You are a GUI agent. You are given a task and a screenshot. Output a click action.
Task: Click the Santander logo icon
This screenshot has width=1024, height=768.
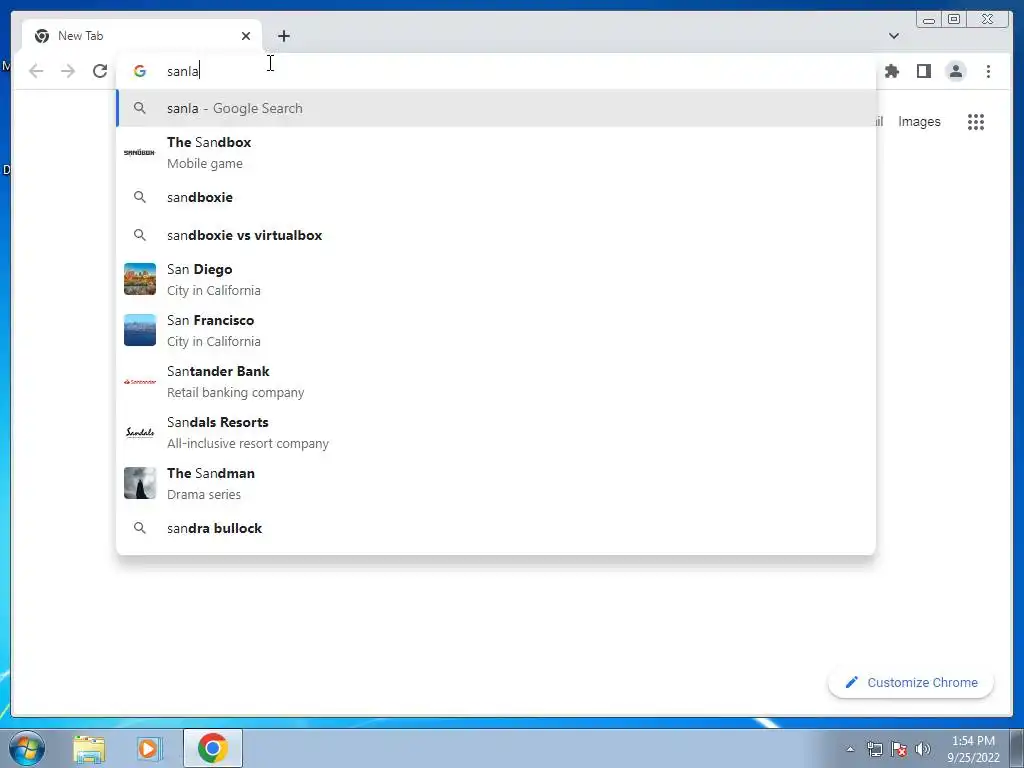[140, 381]
